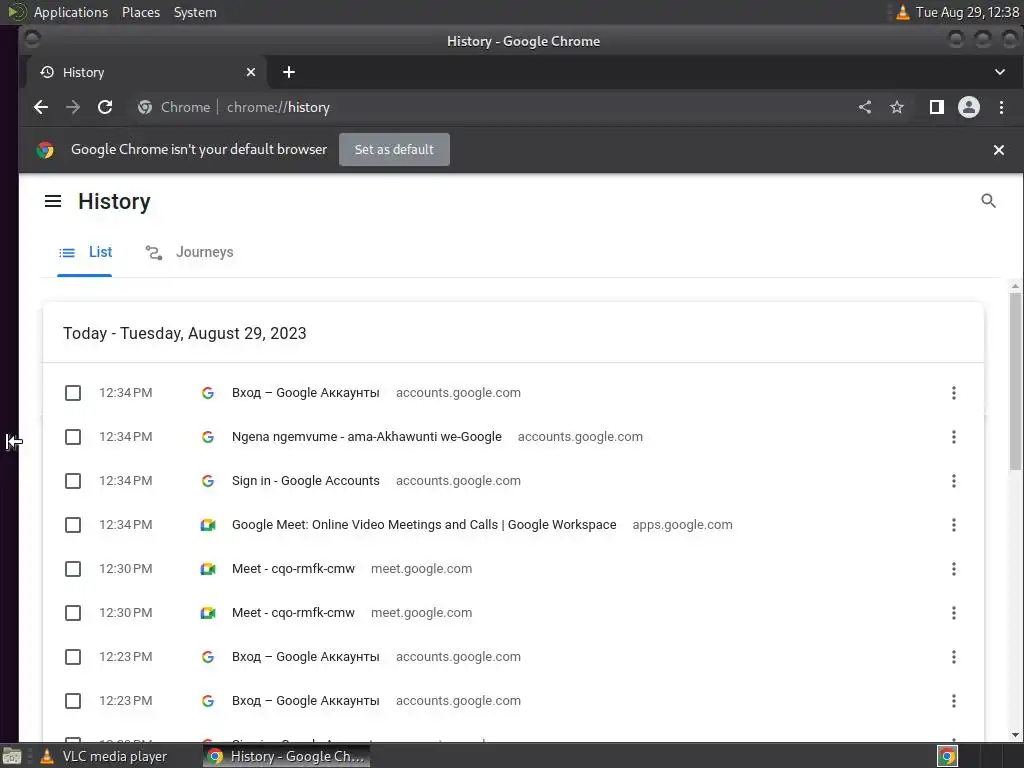Open the History hamburger menu
The height and width of the screenshot is (768, 1024).
coord(53,201)
